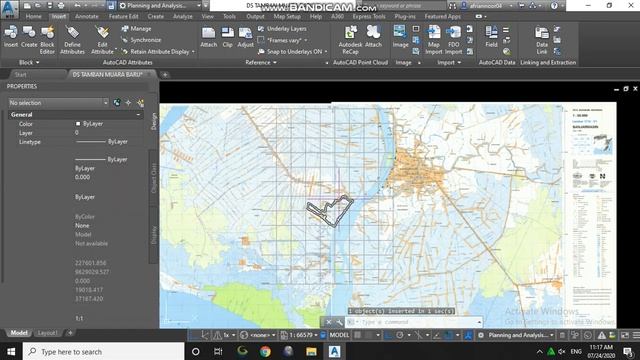
Task: Expand the Block panel
Action: [29, 62]
